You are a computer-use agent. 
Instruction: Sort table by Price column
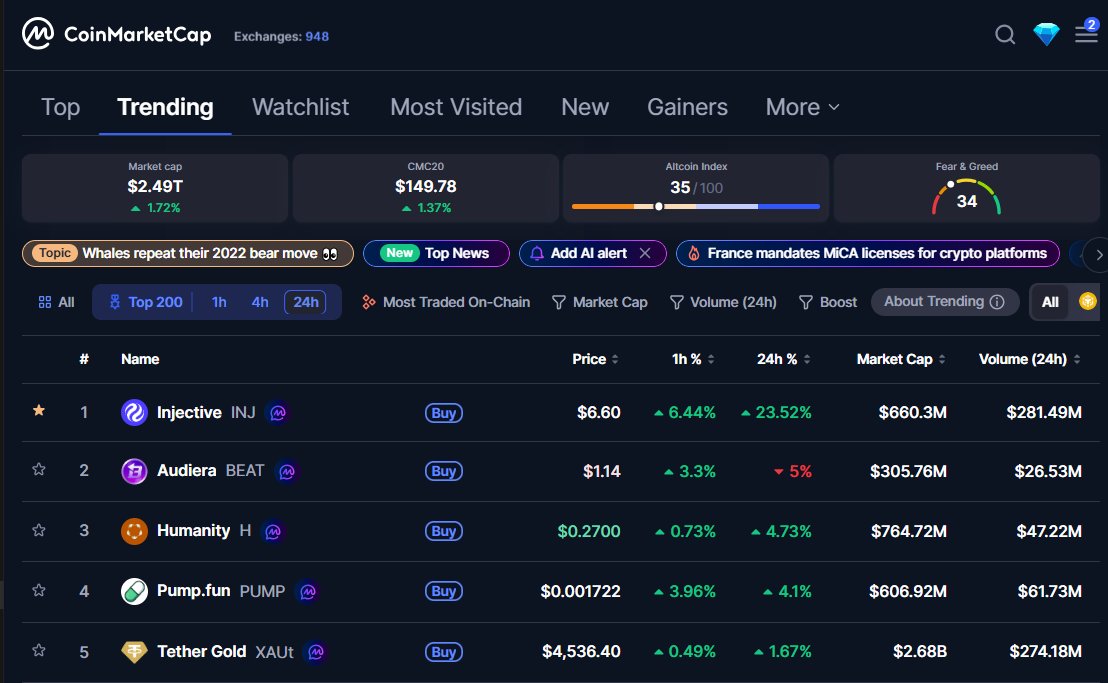(595, 360)
